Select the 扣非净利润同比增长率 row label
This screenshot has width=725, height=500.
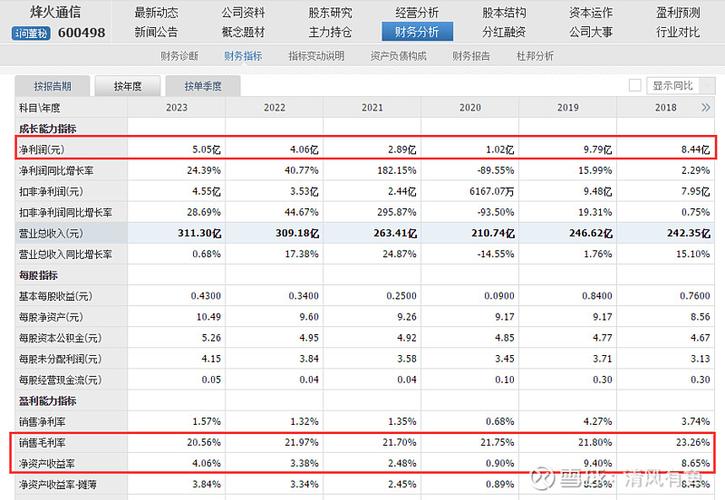point(65,212)
